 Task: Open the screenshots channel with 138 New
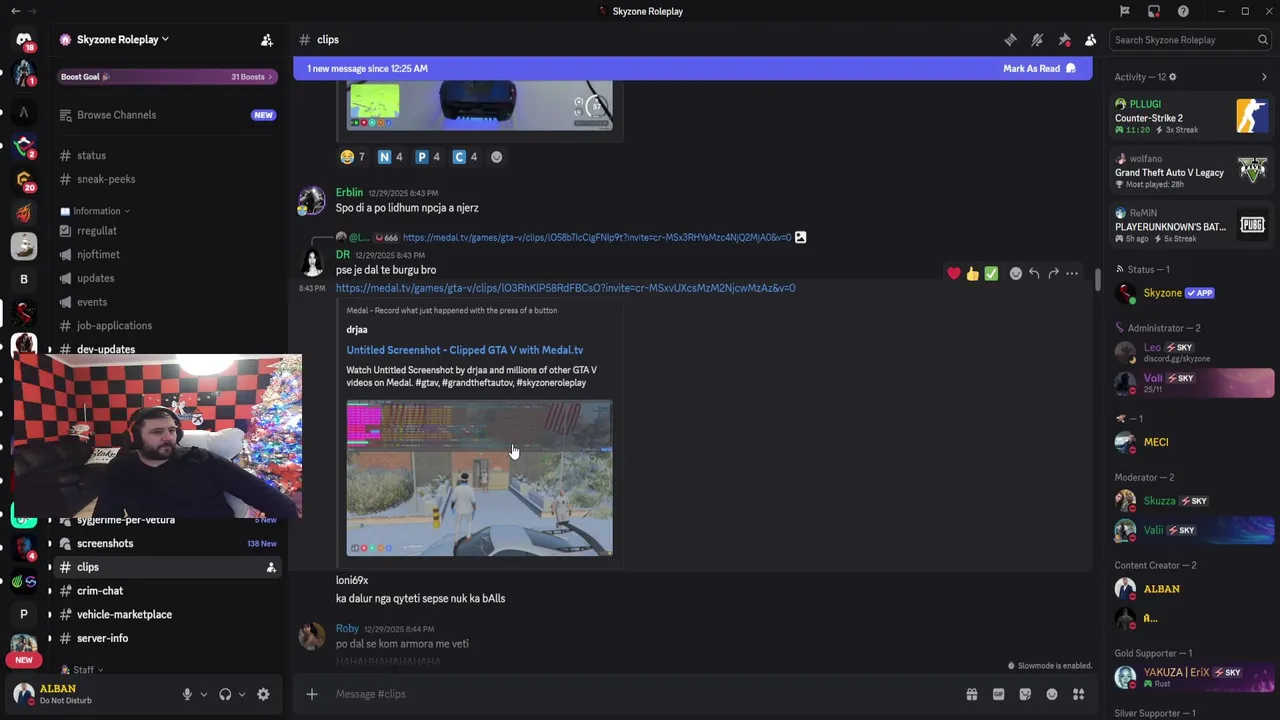pos(166,544)
